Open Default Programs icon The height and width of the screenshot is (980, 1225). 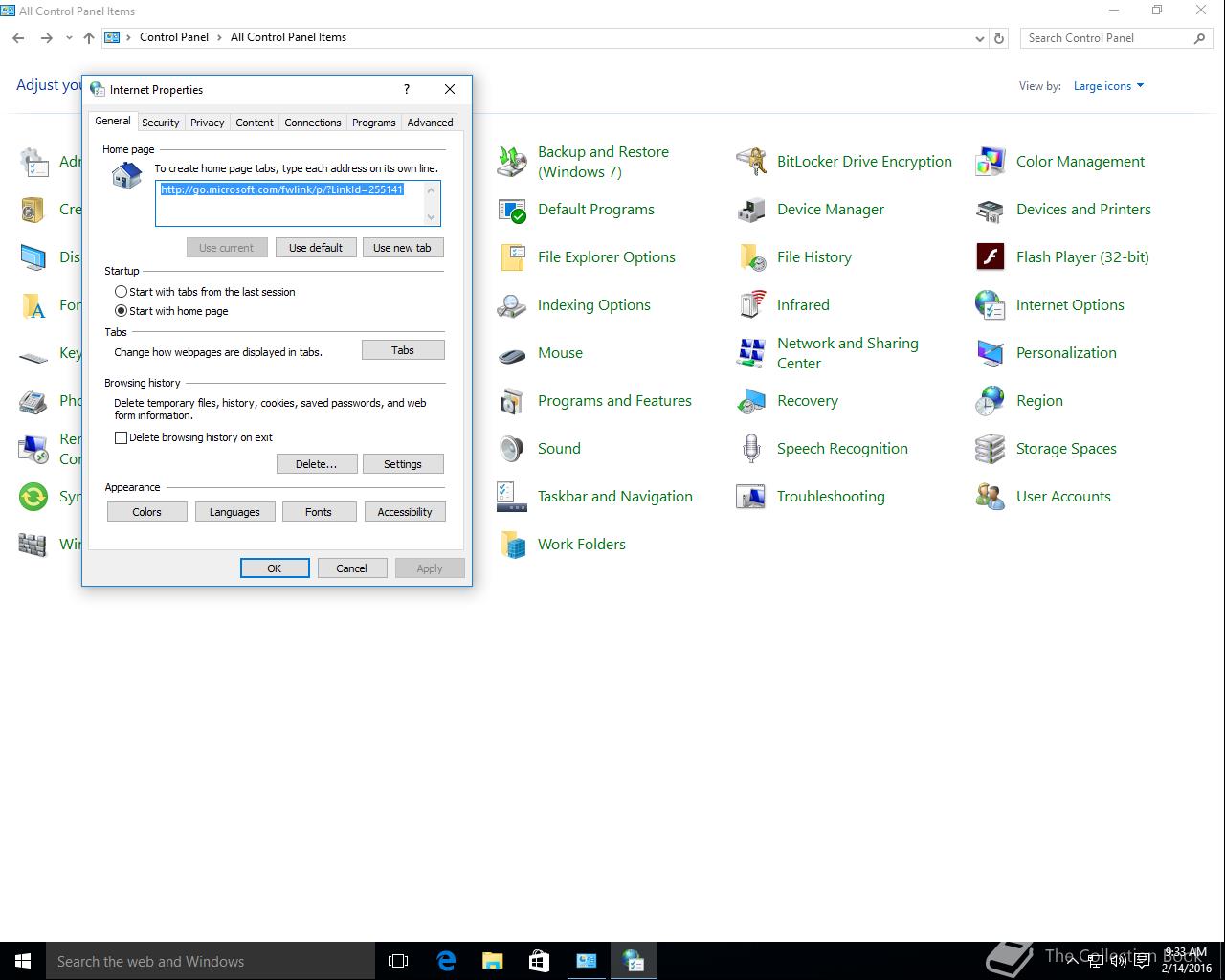coord(512,210)
